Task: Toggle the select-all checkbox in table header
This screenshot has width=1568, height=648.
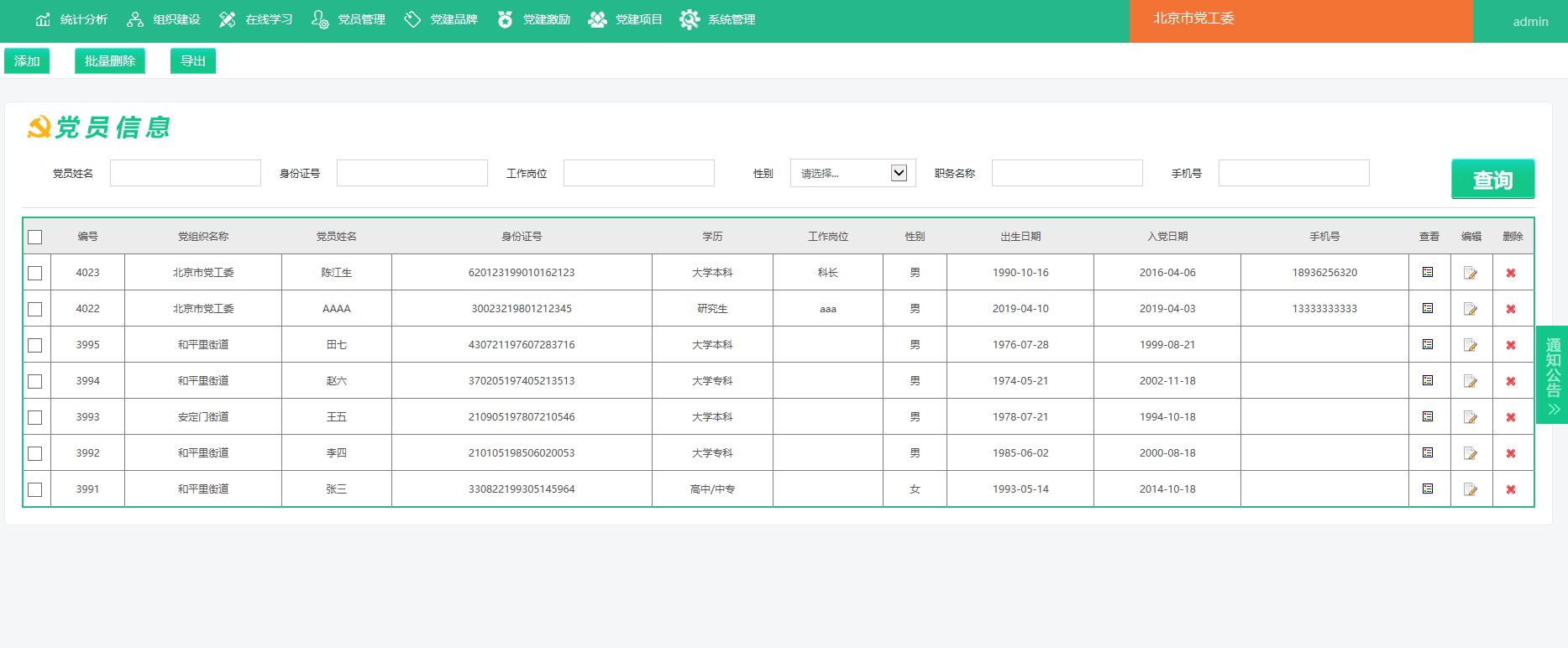Action: [35, 237]
